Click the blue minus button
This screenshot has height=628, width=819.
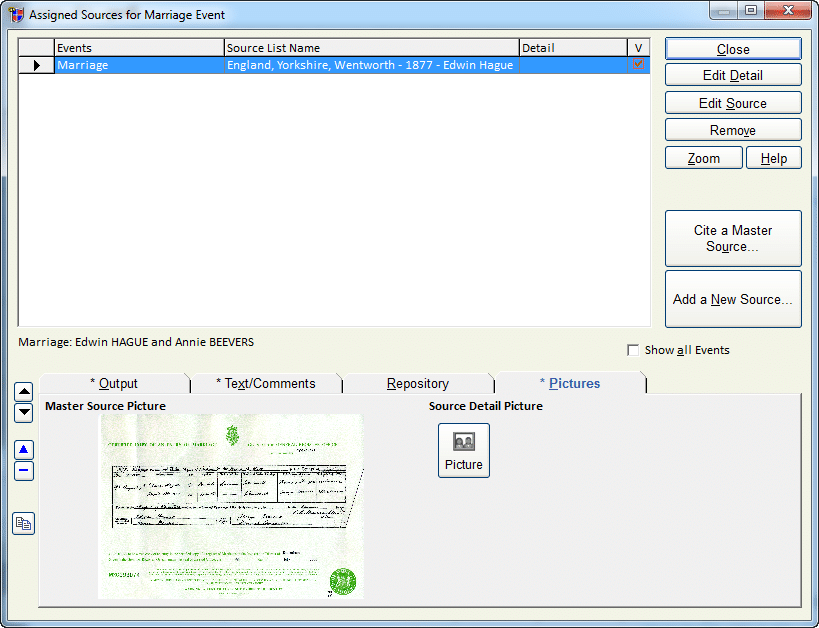24,471
